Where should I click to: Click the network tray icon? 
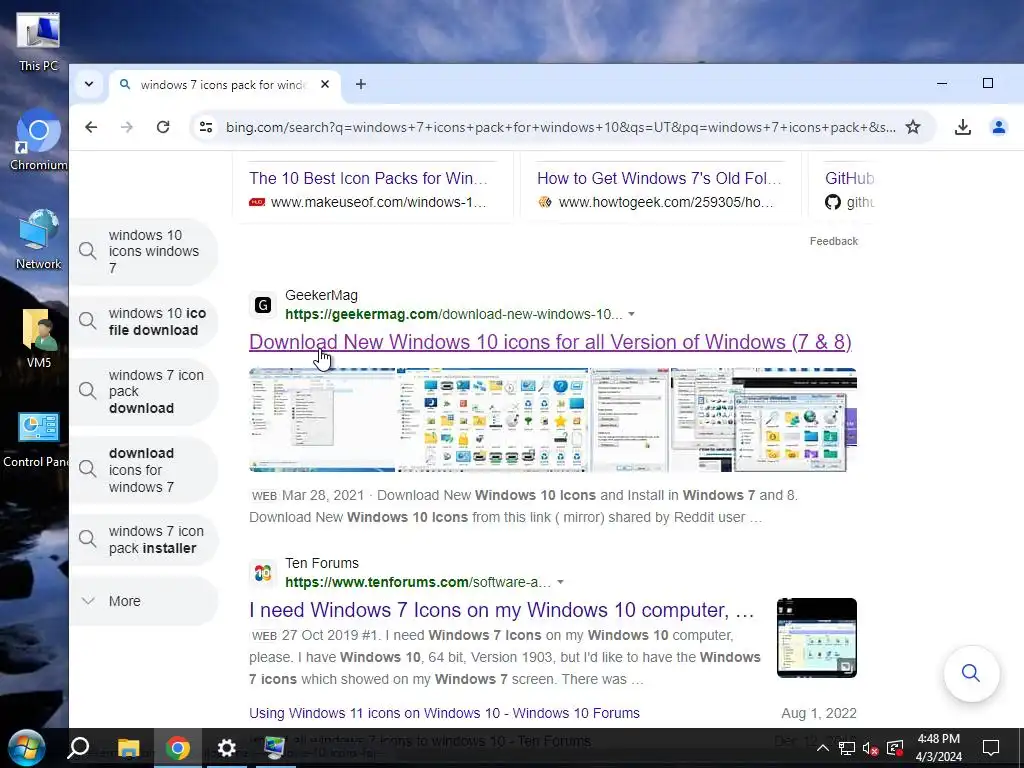[x=847, y=748]
